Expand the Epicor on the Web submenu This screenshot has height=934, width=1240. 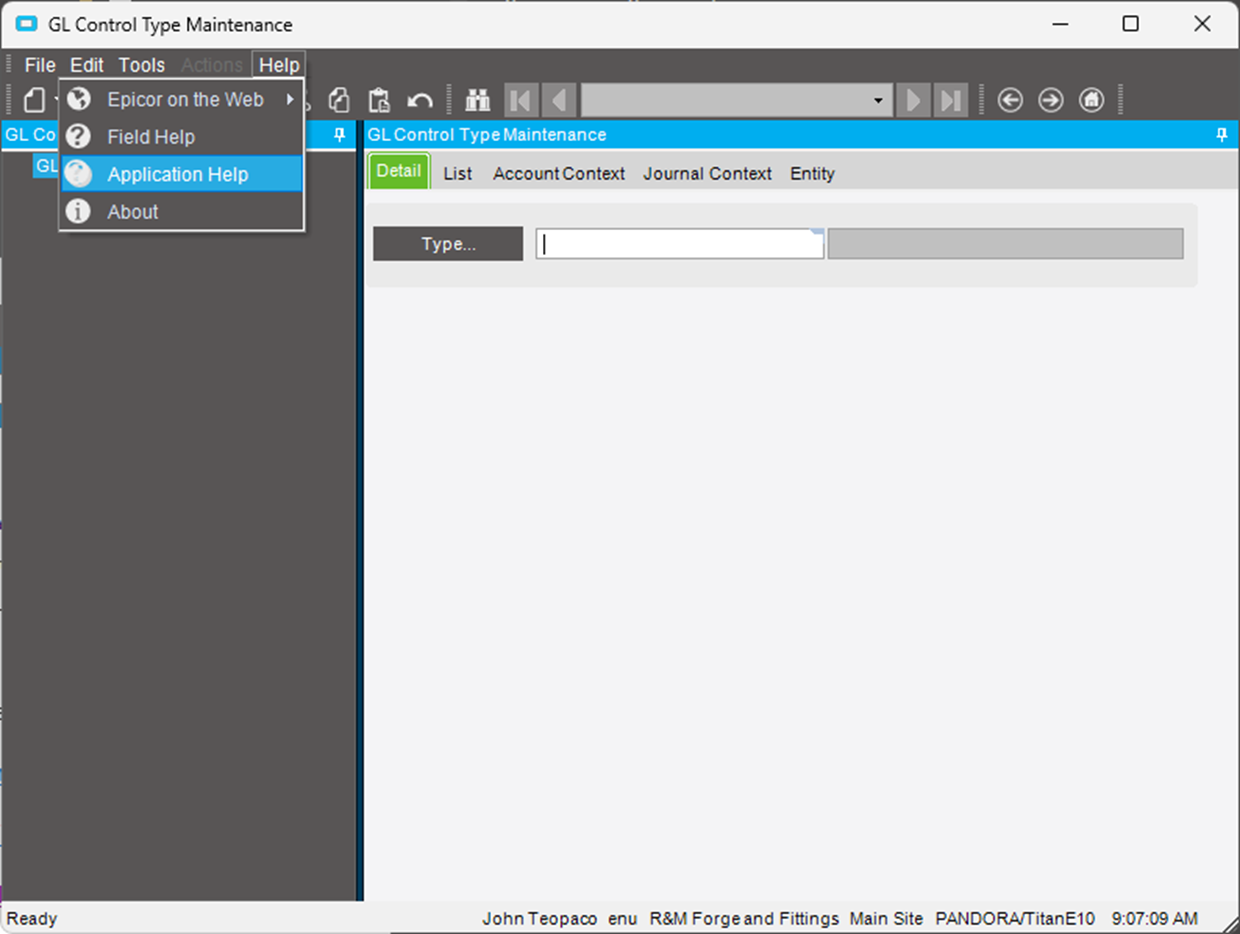pos(181,100)
